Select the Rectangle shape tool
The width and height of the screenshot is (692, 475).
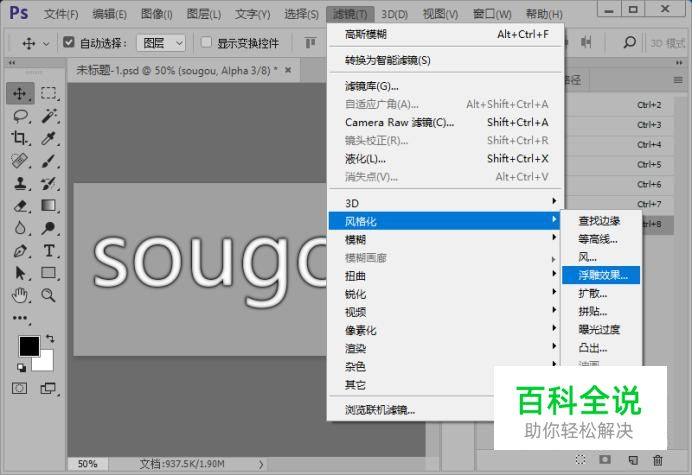pyautogui.click(x=49, y=273)
